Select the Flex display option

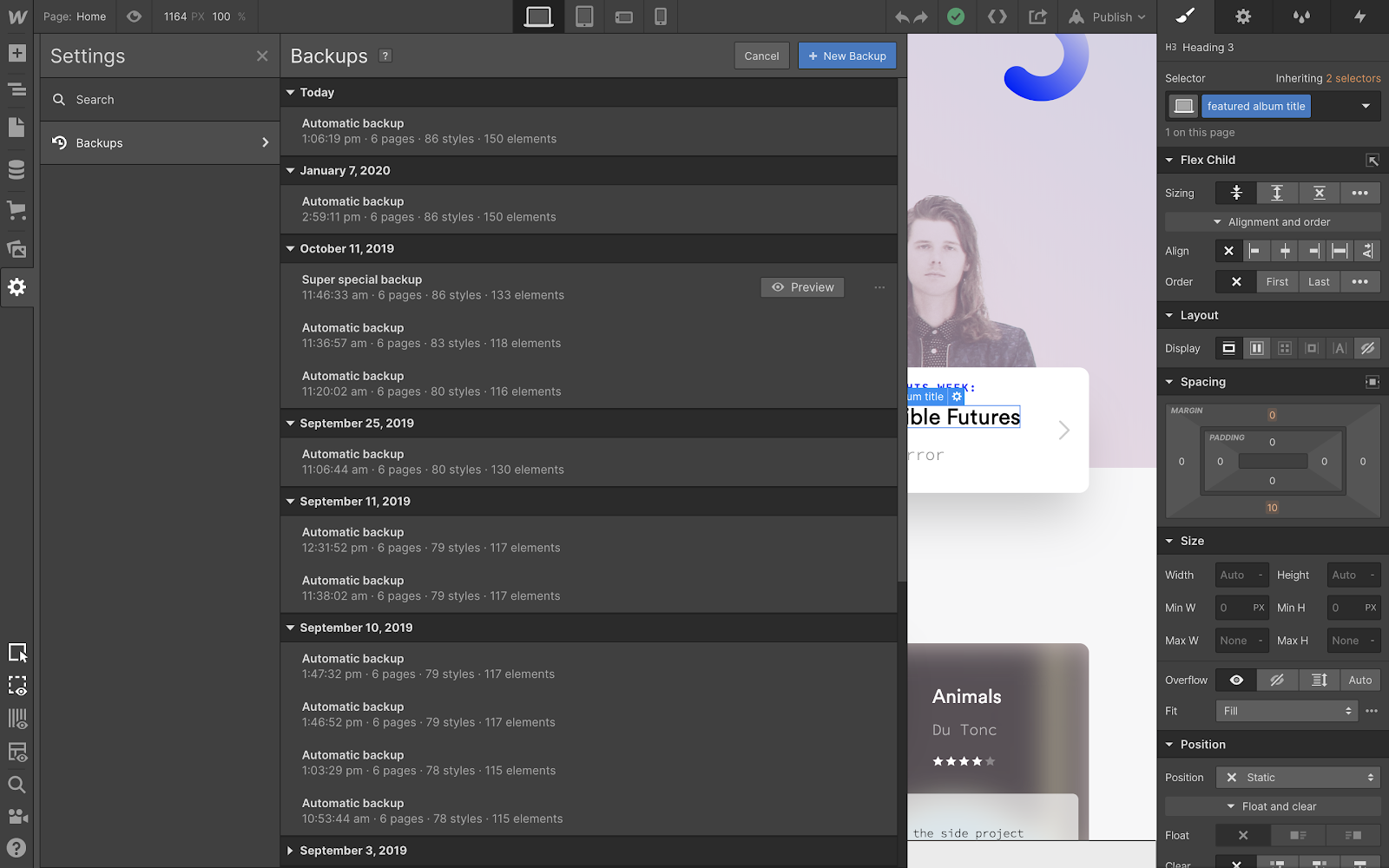[x=1256, y=348]
